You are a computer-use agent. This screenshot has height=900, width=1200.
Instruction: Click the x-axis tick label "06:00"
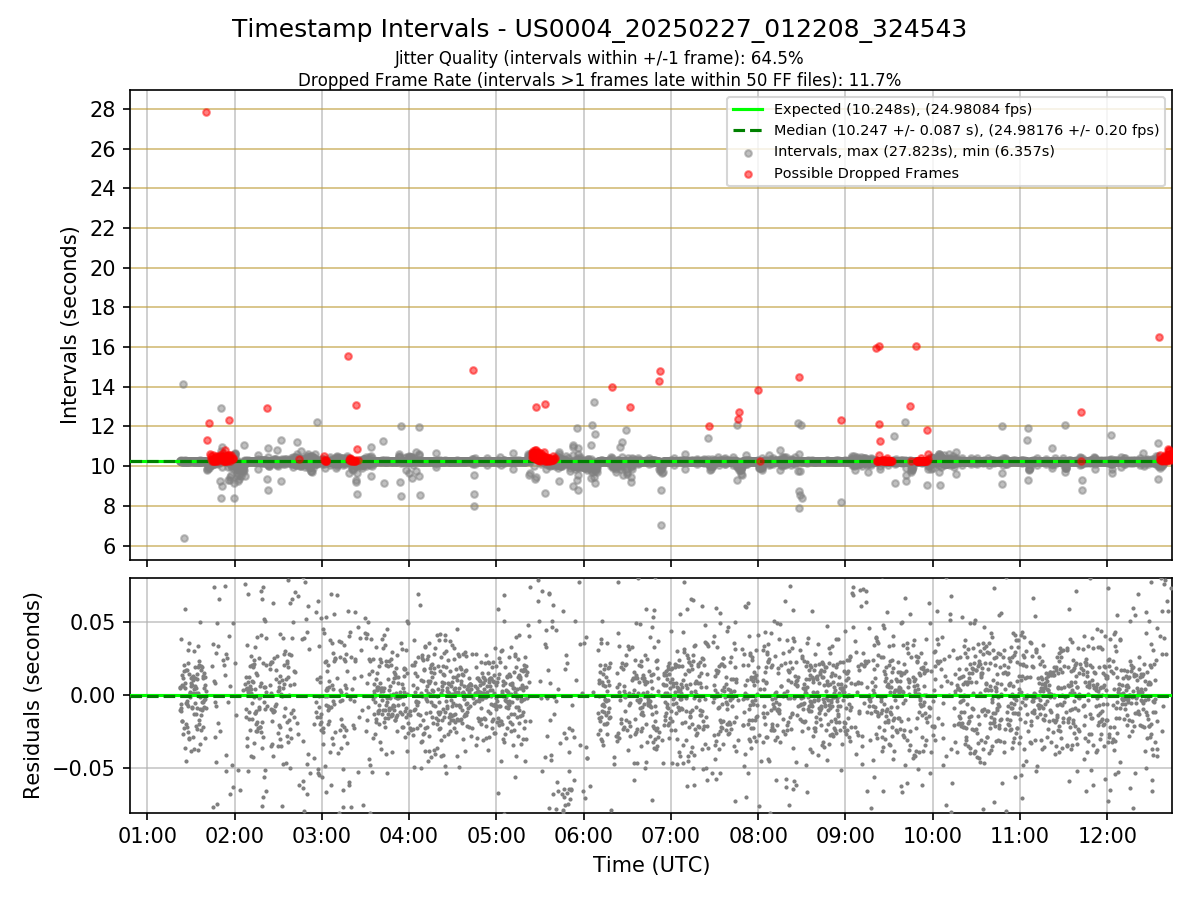tap(583, 834)
